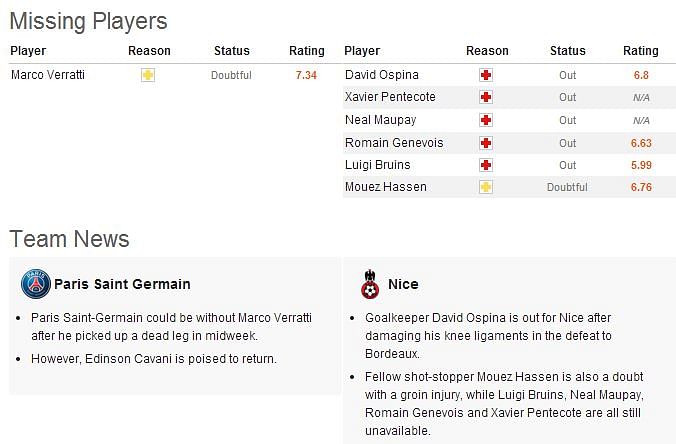Click the left table's Rating column header
Viewport: 676px width, 444px height.
pyautogui.click(x=307, y=50)
